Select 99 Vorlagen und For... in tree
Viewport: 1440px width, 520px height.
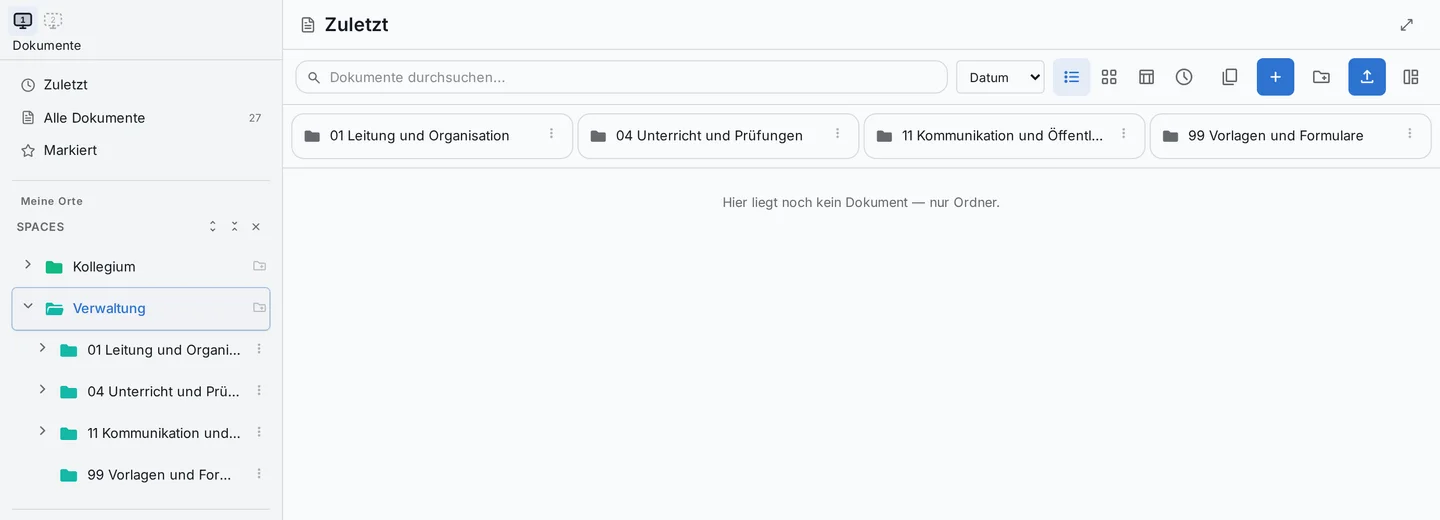coord(159,475)
